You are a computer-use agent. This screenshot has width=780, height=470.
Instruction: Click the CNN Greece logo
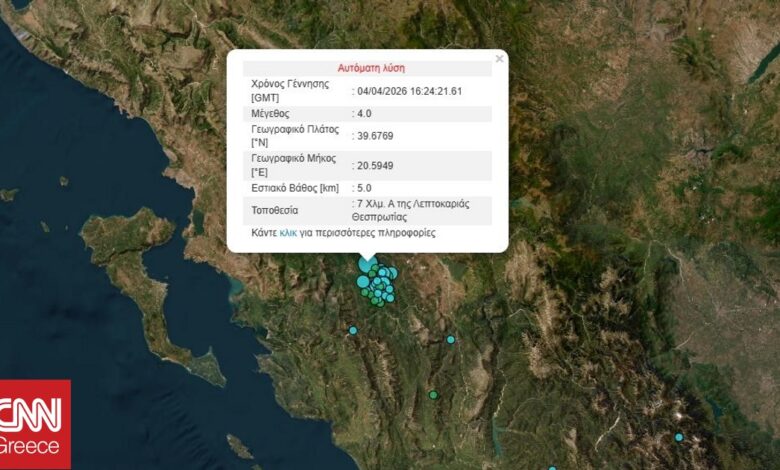click(x=35, y=424)
